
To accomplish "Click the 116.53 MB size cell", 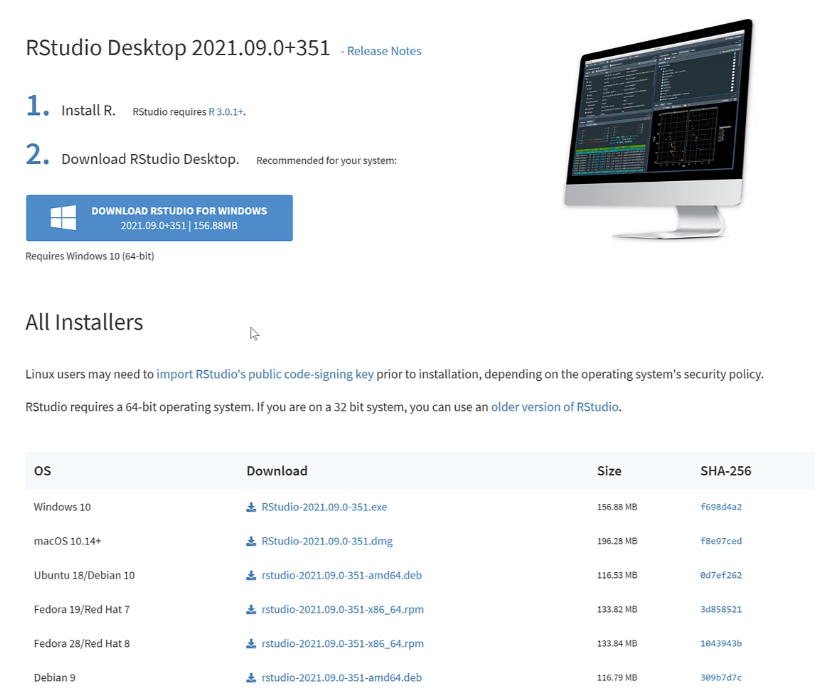I will pos(617,575).
